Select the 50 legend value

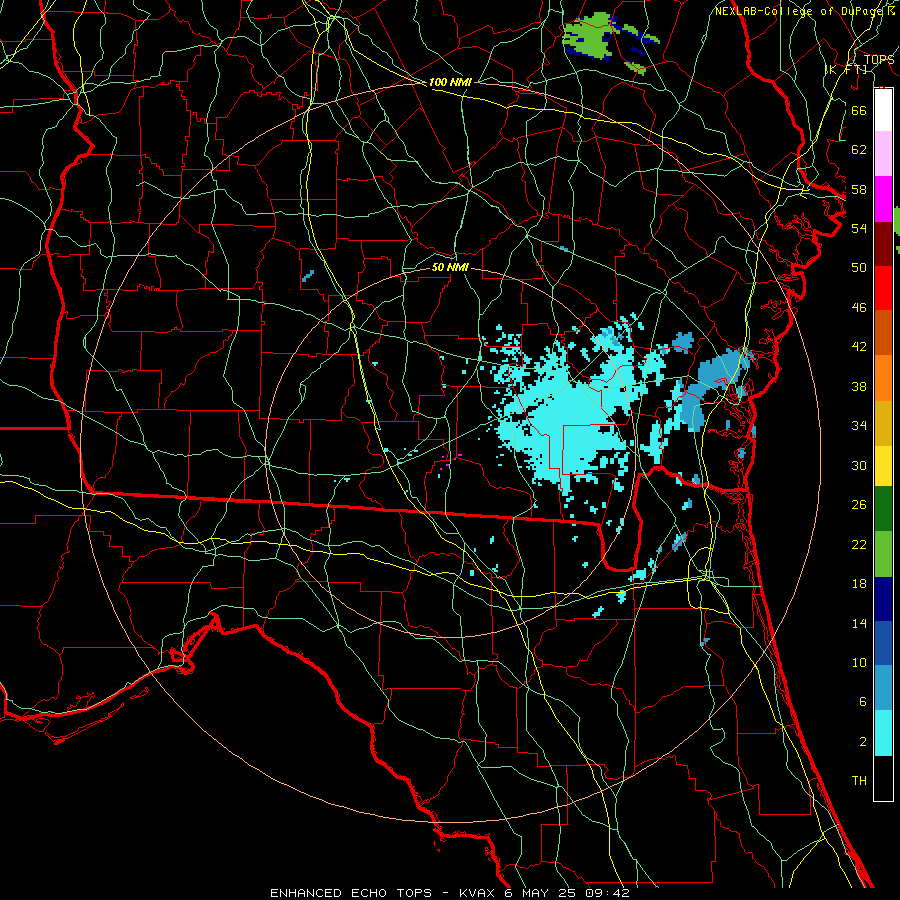coord(859,268)
